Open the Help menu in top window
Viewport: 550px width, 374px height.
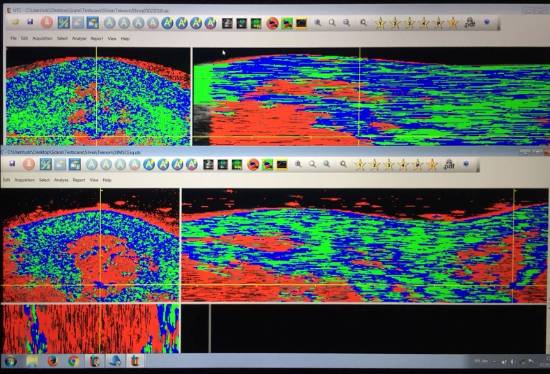[125, 39]
